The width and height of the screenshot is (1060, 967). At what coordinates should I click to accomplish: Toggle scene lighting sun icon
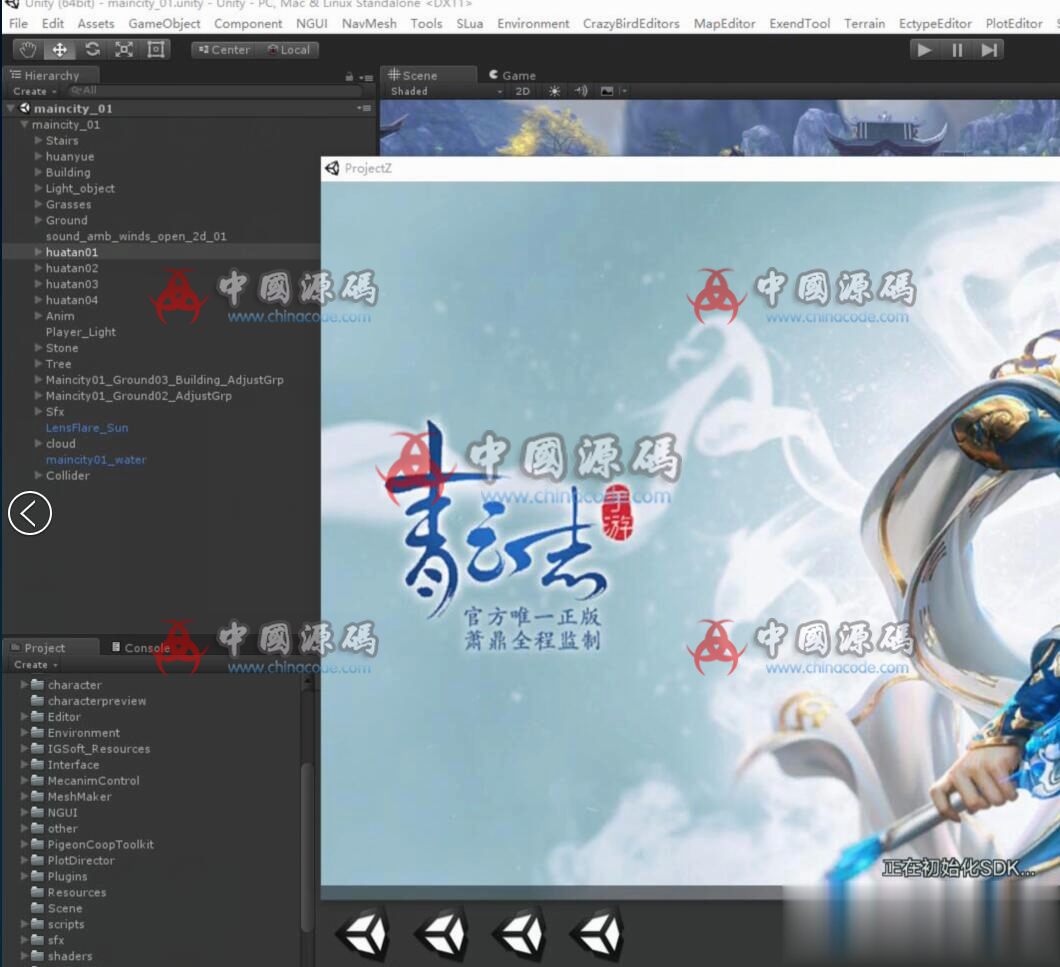point(555,91)
